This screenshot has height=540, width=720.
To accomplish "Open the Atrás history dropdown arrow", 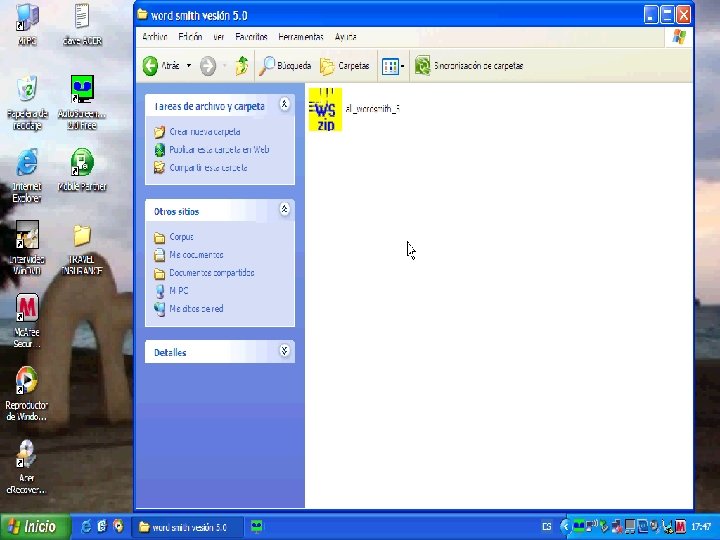I will 189,66.
